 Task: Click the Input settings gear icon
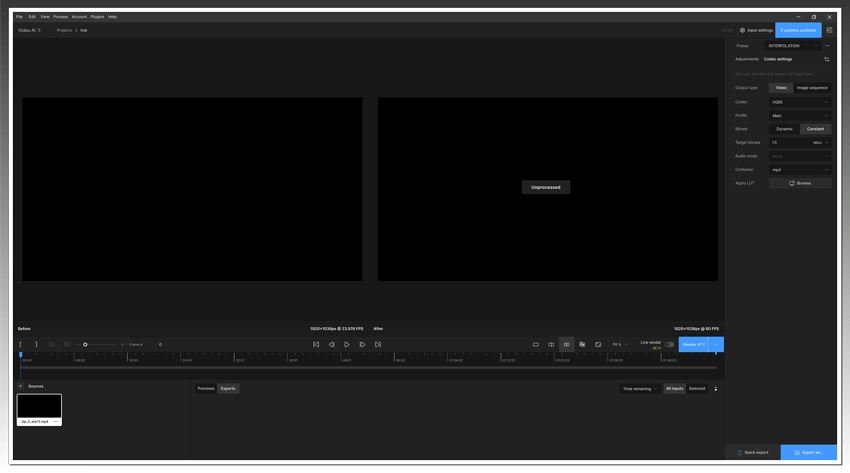743,30
